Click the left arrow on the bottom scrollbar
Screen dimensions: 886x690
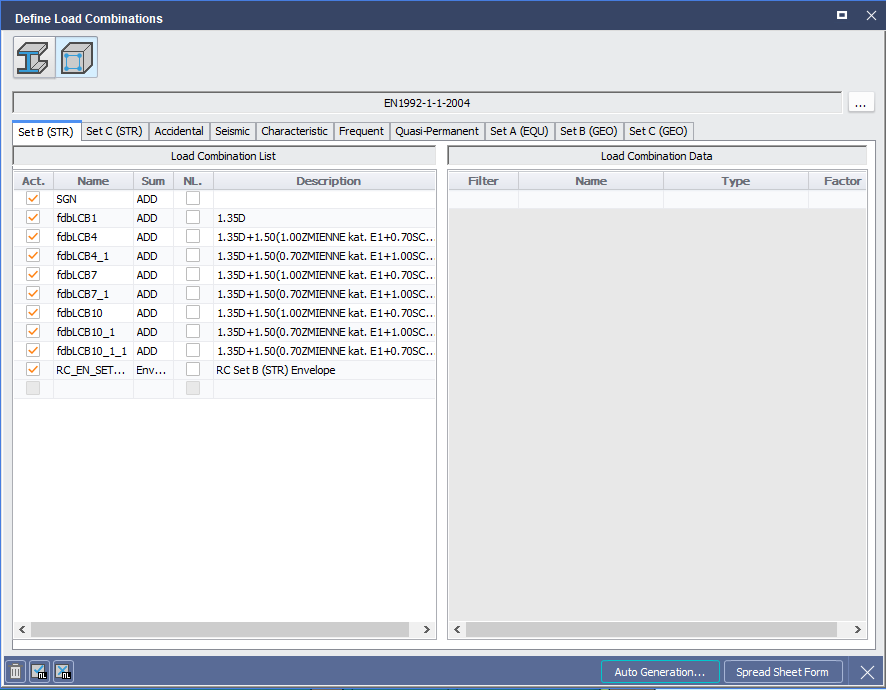click(20, 629)
